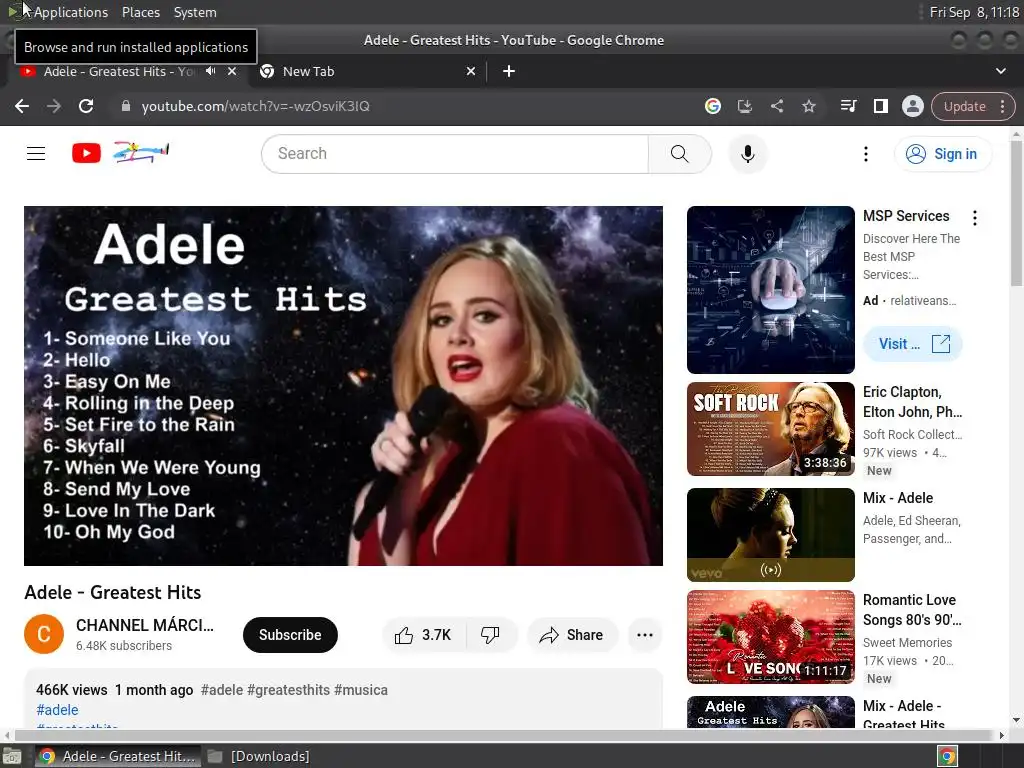Open the Applications menu

click(71, 12)
